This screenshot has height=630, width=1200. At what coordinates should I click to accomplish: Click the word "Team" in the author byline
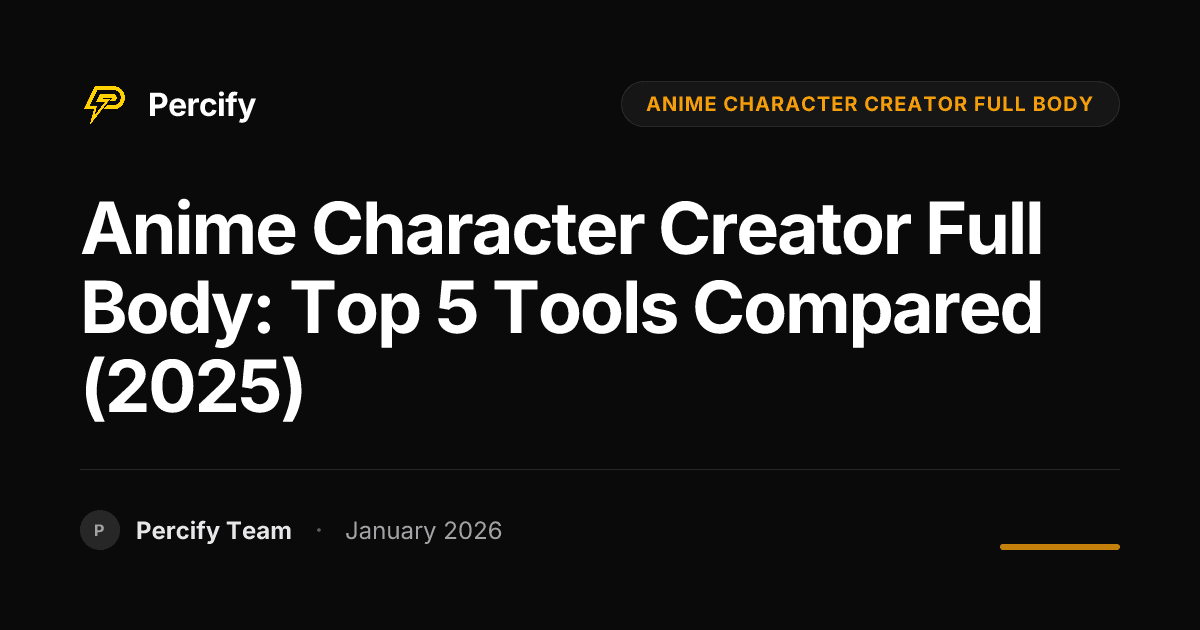(259, 531)
